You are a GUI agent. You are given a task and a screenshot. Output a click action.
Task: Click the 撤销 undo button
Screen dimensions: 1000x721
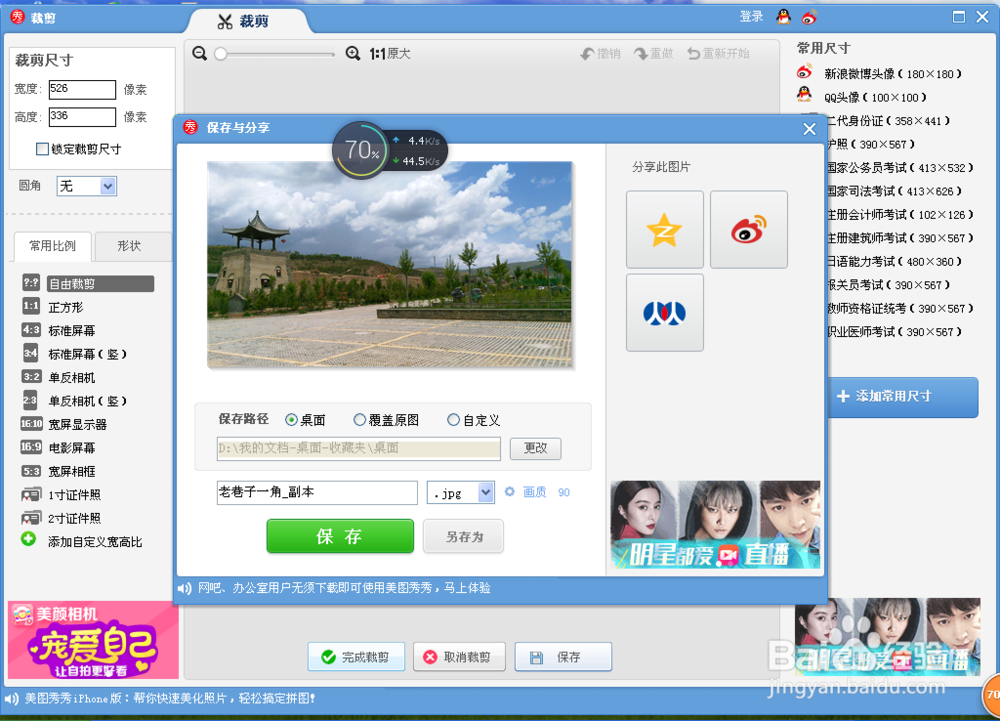pyautogui.click(x=600, y=54)
